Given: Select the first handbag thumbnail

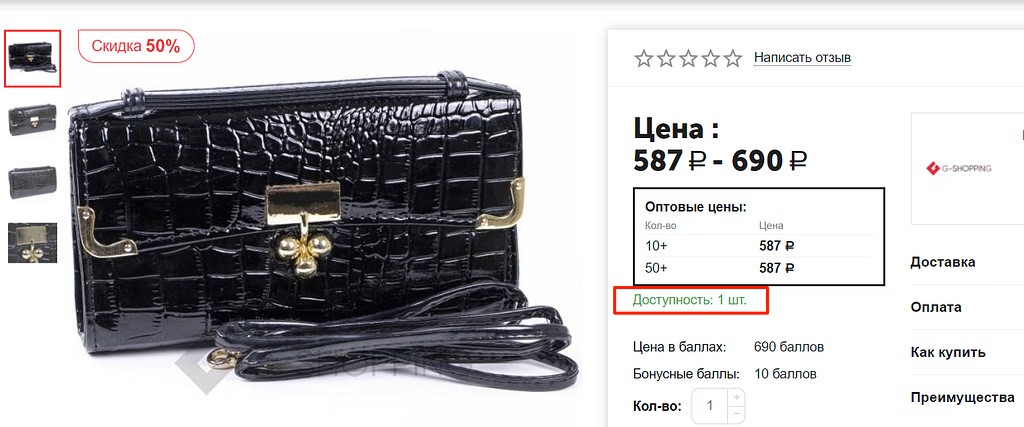Looking at the screenshot, I should point(33,58).
